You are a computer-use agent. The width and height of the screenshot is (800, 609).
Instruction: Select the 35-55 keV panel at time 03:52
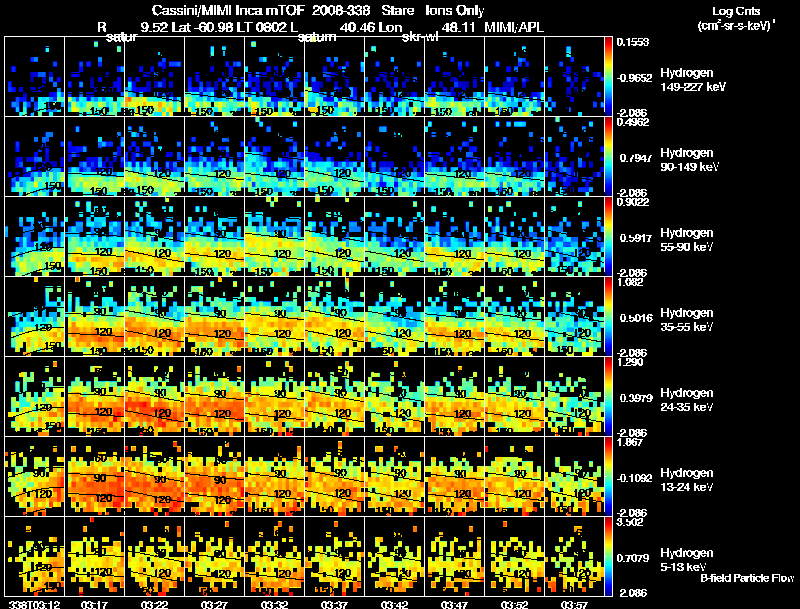pos(514,316)
